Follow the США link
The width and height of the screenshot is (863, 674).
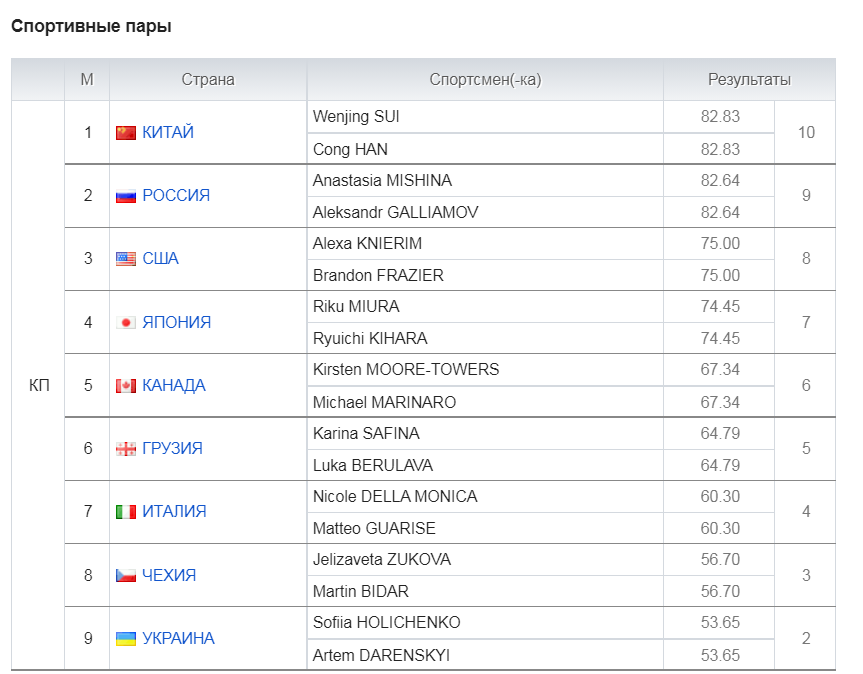pos(160,259)
